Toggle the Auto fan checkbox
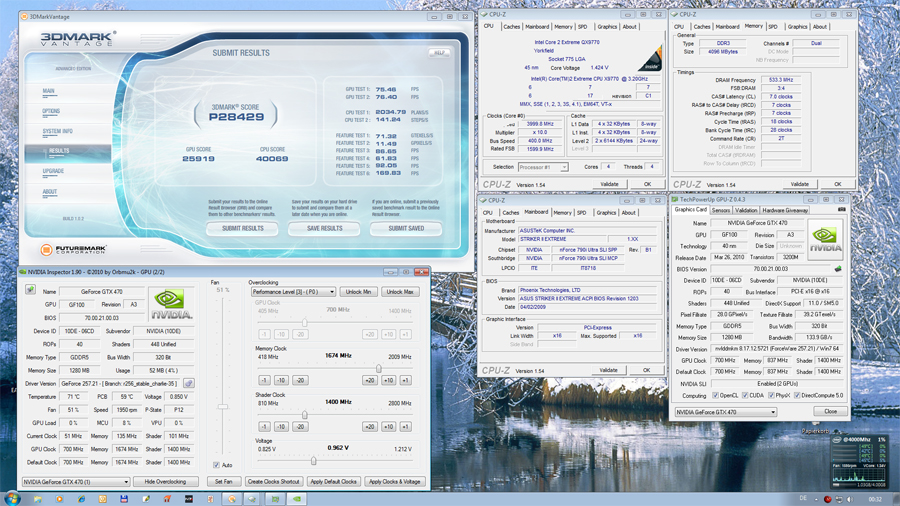The image size is (900, 506). (x=216, y=465)
